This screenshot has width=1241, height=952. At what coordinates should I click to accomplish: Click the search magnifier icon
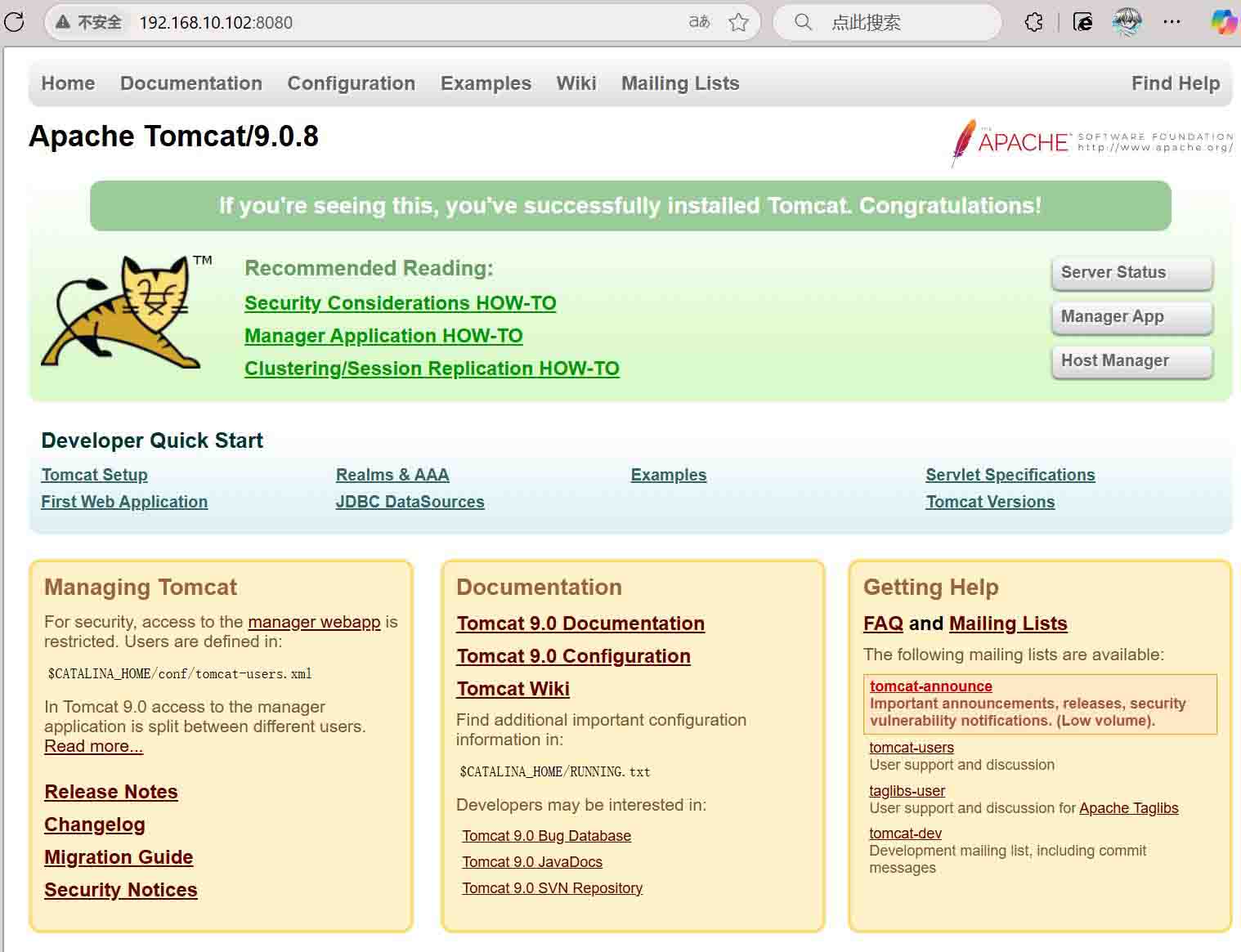804,22
